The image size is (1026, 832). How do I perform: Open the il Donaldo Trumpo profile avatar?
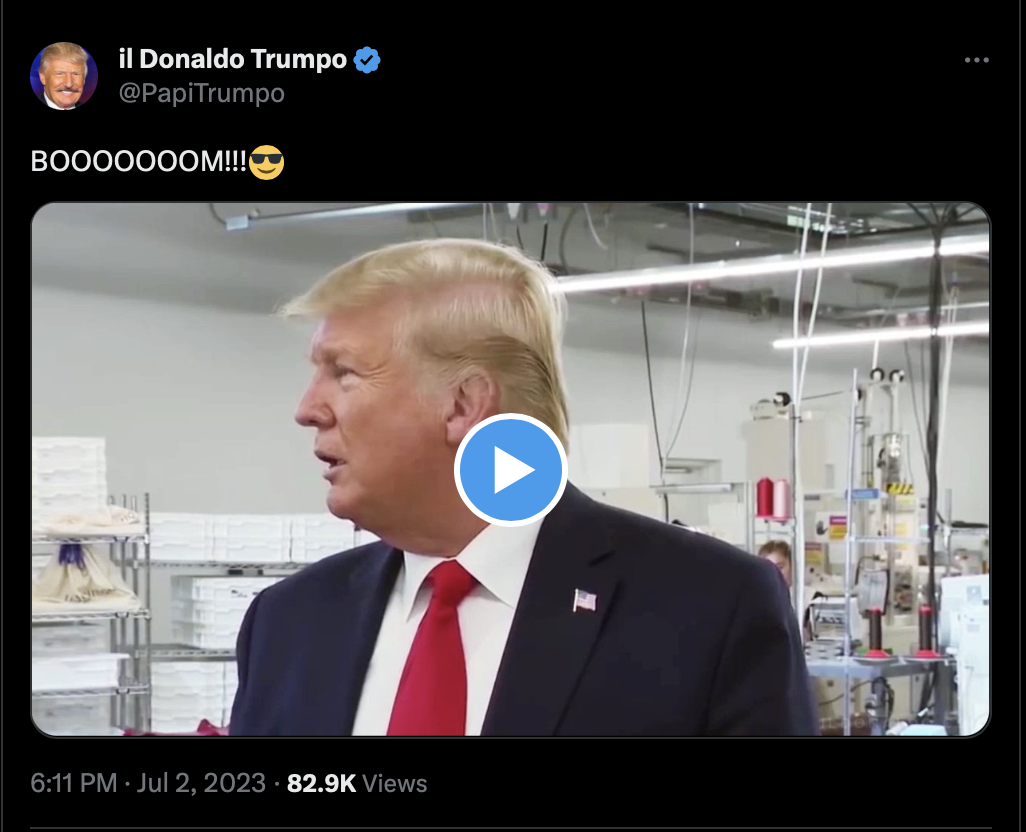(64, 76)
